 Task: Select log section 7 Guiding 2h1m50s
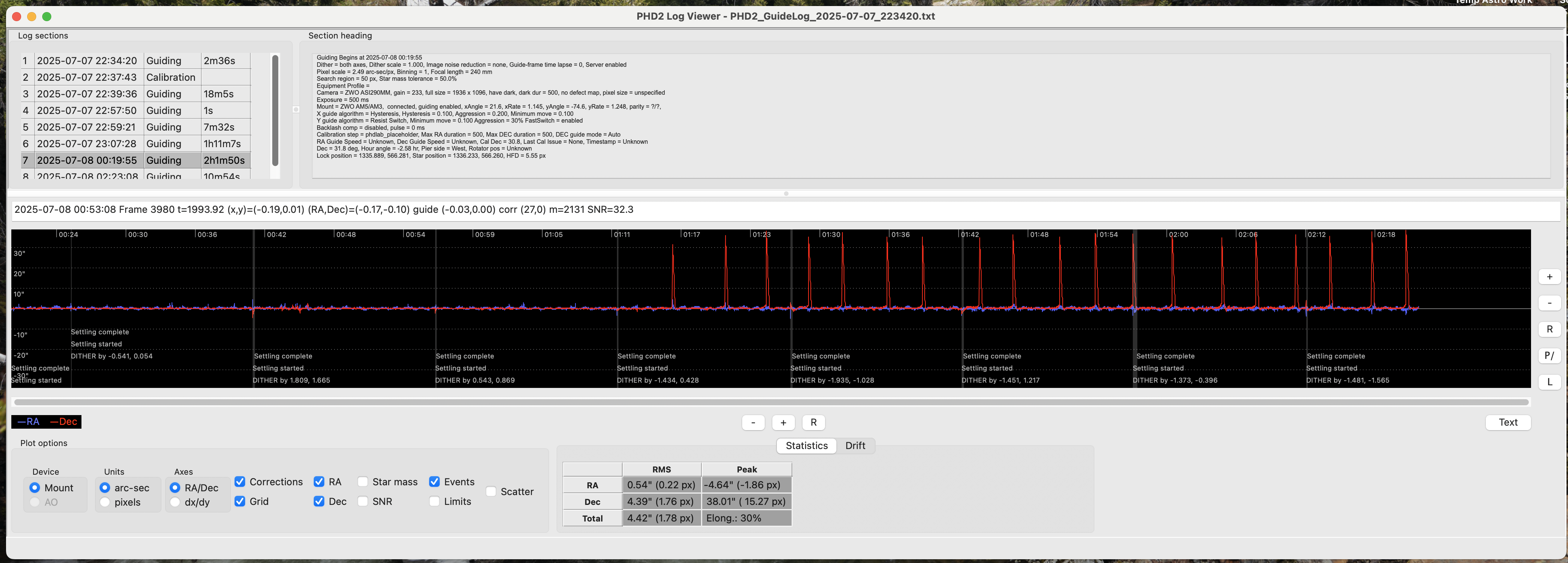(135, 160)
